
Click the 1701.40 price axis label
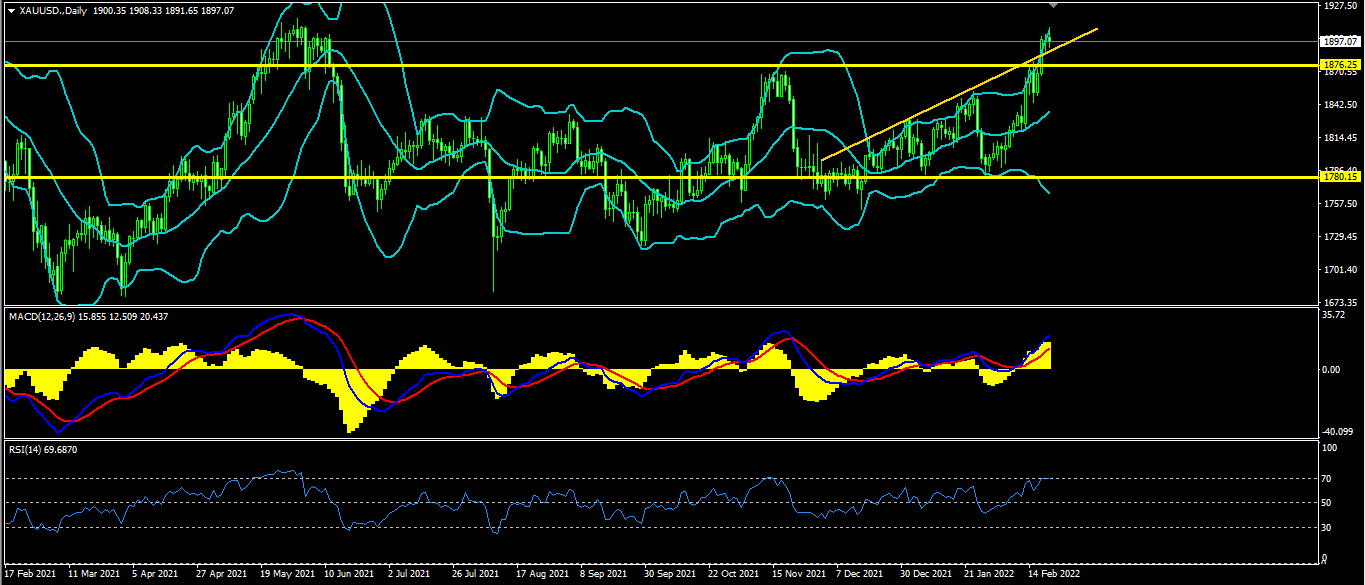click(x=1338, y=270)
